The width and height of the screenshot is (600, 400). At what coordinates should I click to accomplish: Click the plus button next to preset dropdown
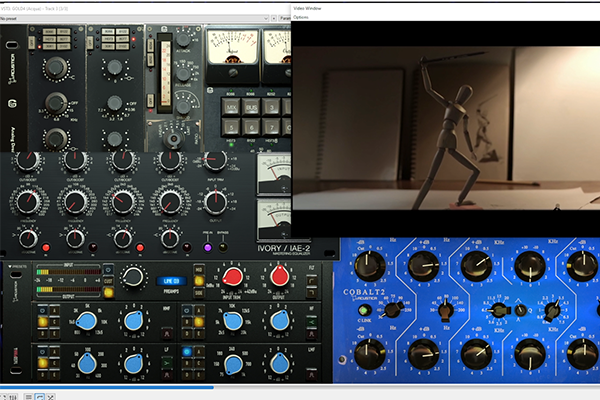pos(274,18)
